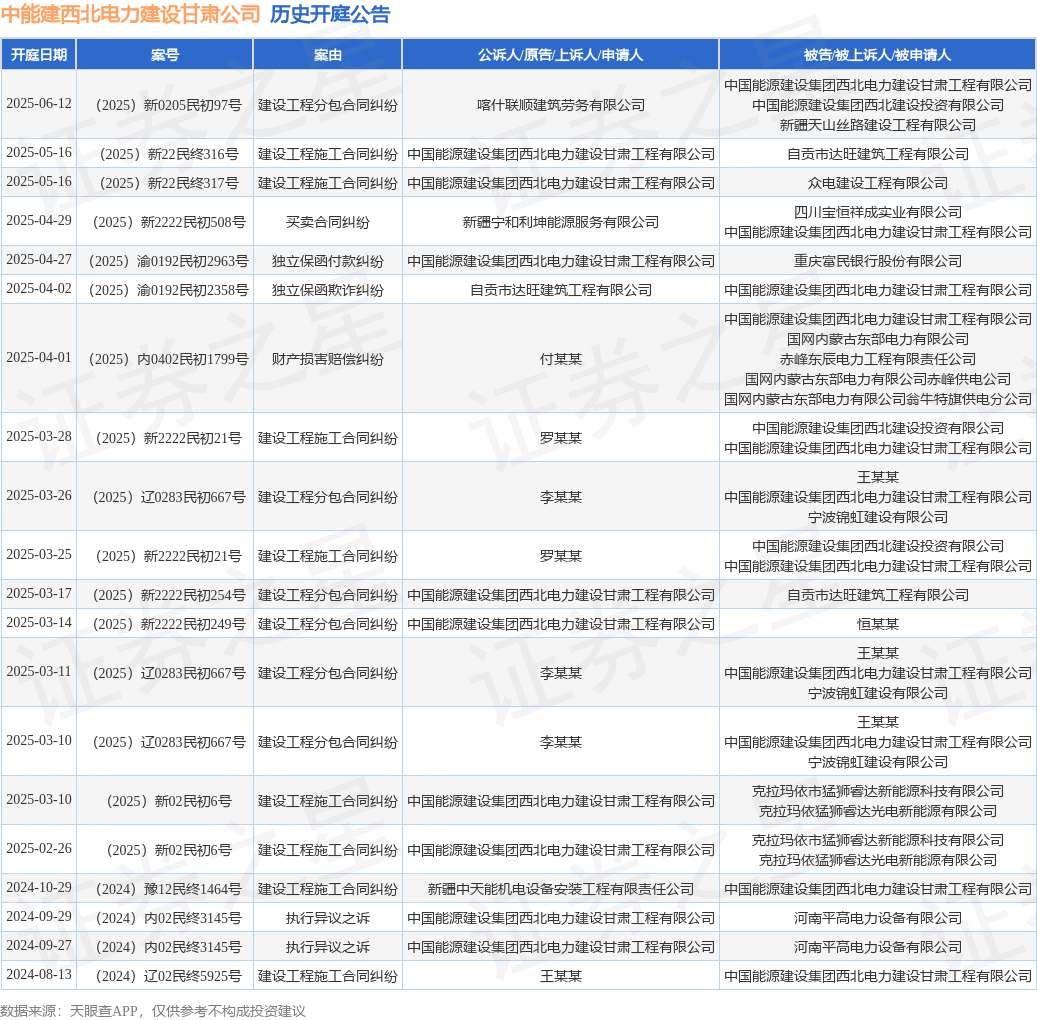Click defendant 国网内蒙古东部电力有限公司赤峰供电公司
Screen dimensions: 1037x1020
pos(878,379)
